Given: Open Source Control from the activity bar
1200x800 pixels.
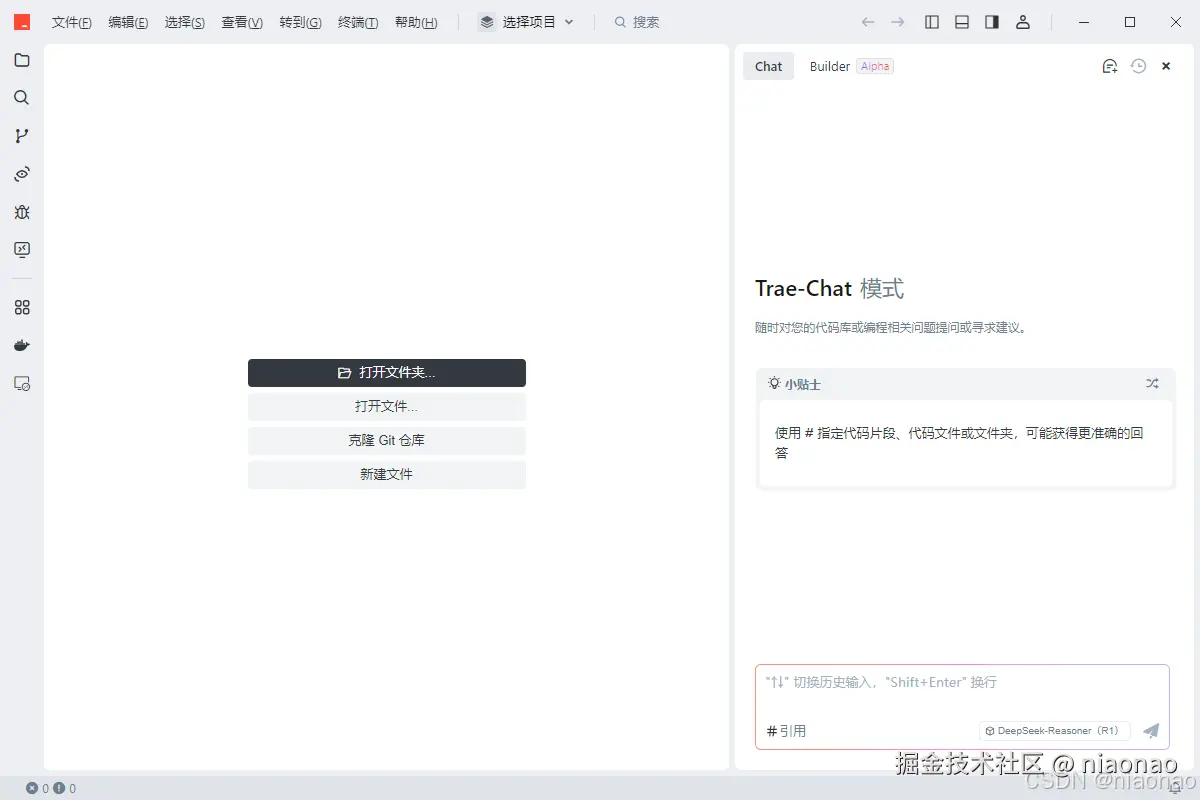Looking at the screenshot, I should pyautogui.click(x=22, y=135).
